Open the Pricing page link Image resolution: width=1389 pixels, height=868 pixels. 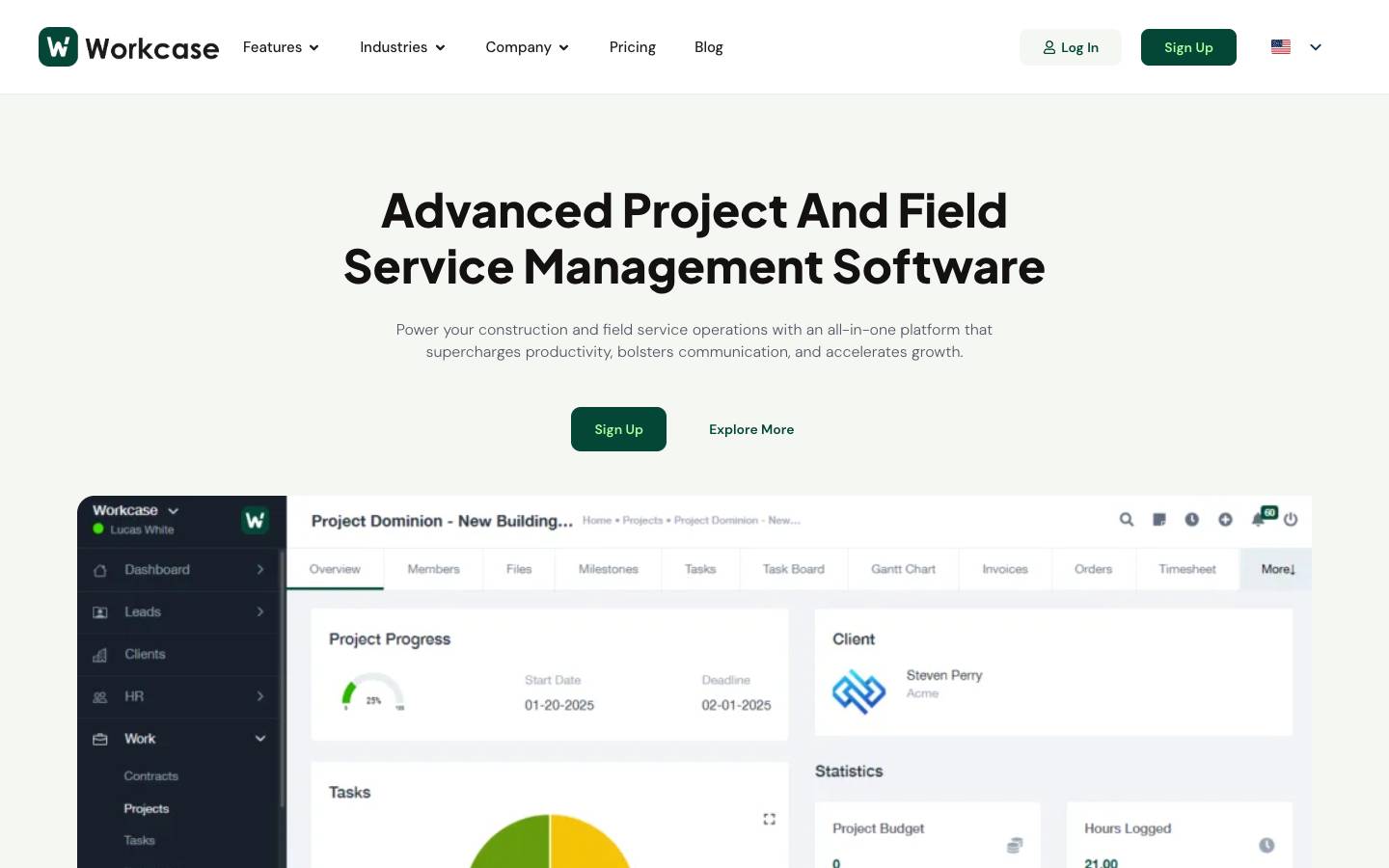633,47
